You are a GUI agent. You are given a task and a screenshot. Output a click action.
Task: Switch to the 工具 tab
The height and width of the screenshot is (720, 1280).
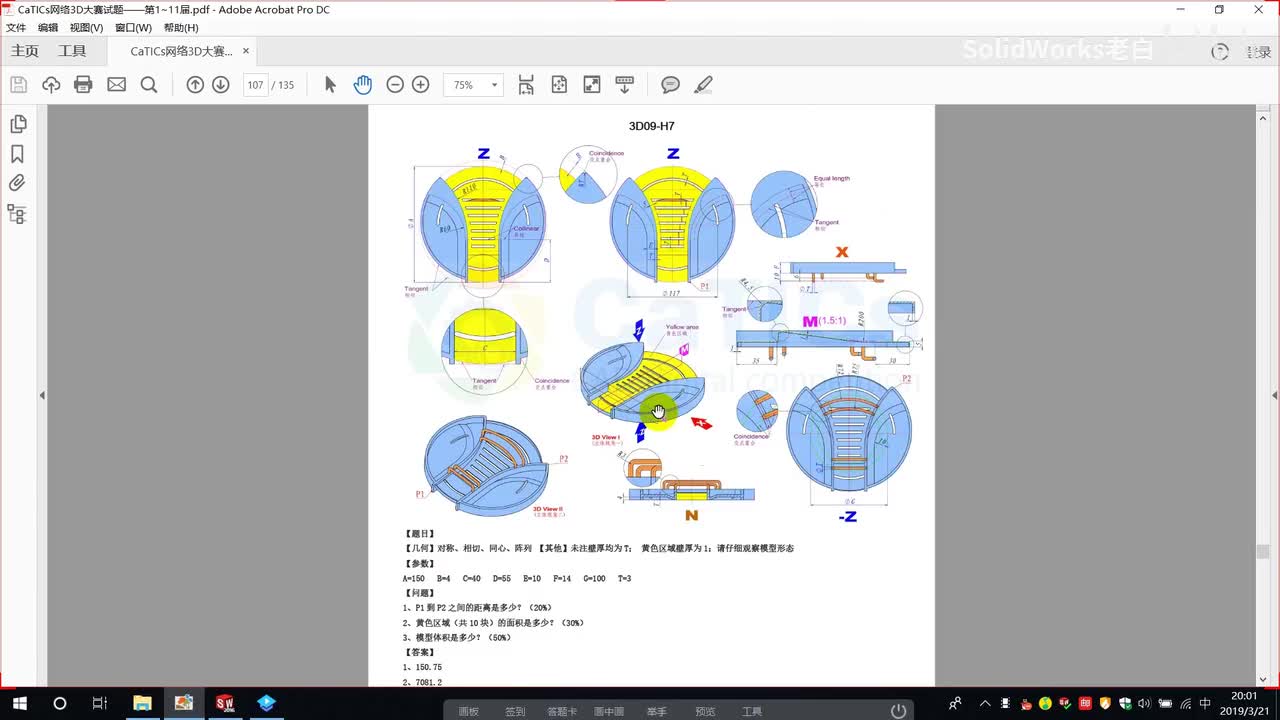pos(72,51)
